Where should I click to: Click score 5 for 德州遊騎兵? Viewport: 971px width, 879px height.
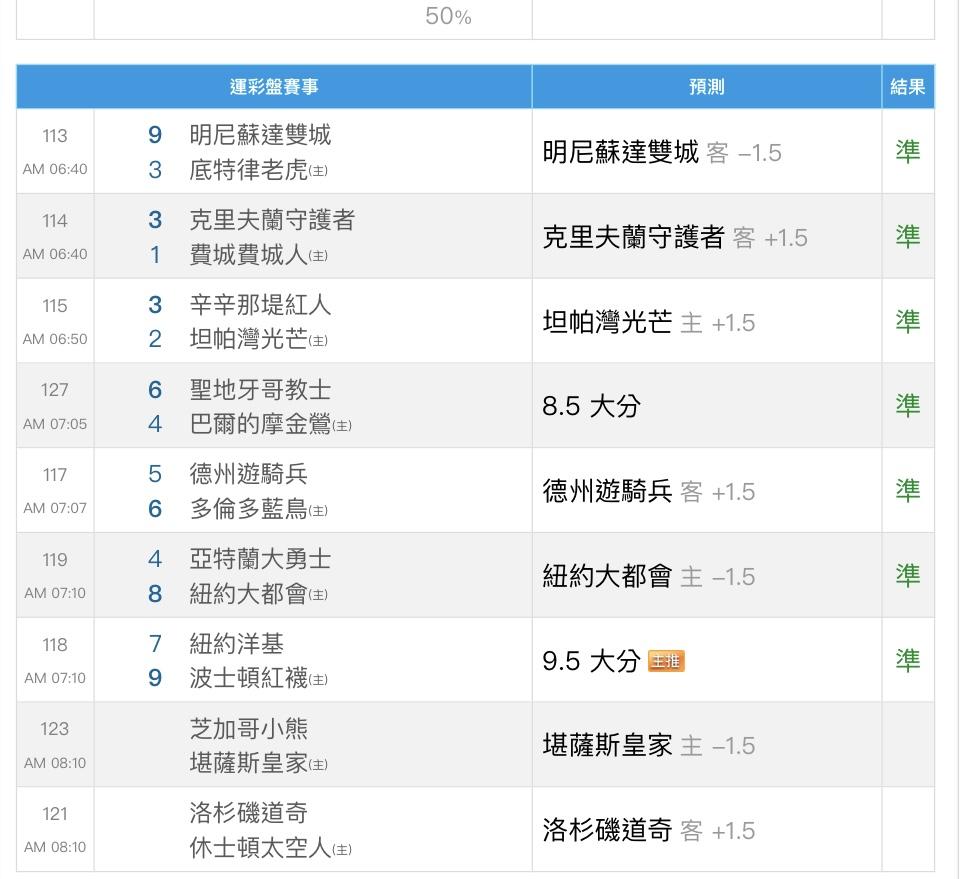tap(155, 474)
